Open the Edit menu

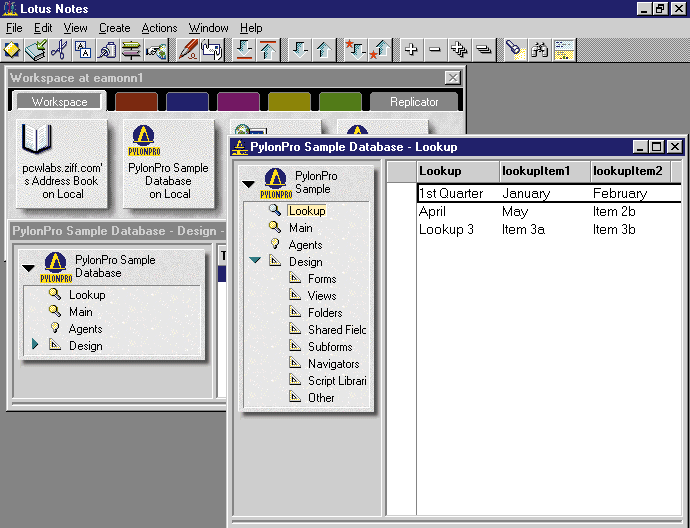point(43,28)
